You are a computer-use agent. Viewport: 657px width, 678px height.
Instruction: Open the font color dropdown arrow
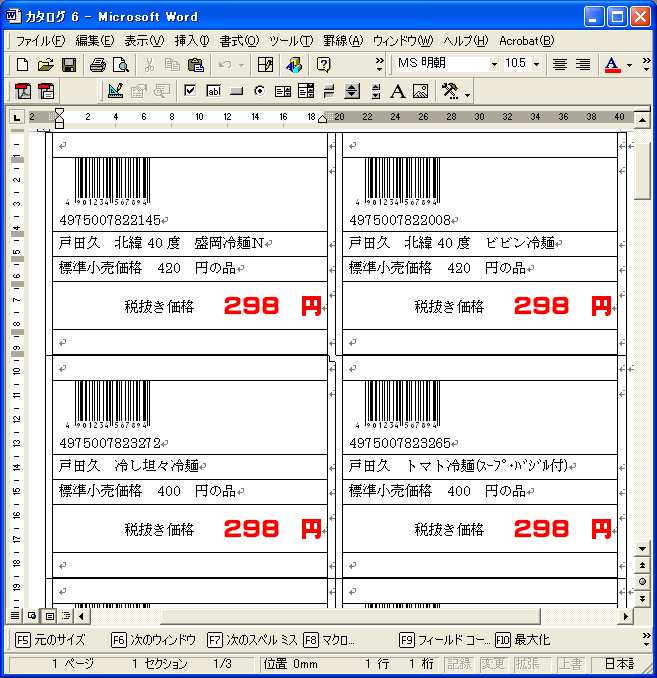[629, 65]
